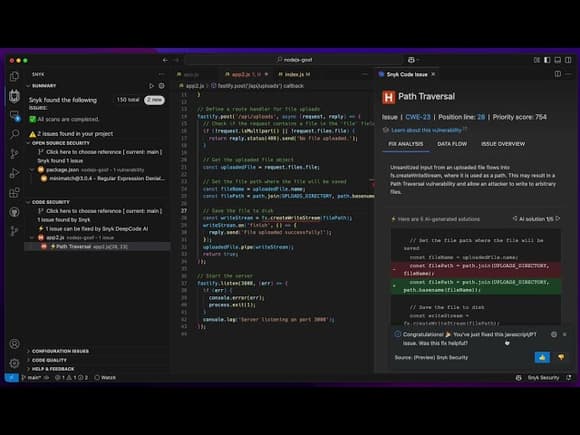Dismiss the Congratulations notification
This screenshot has width=580, height=435.
(564, 334)
